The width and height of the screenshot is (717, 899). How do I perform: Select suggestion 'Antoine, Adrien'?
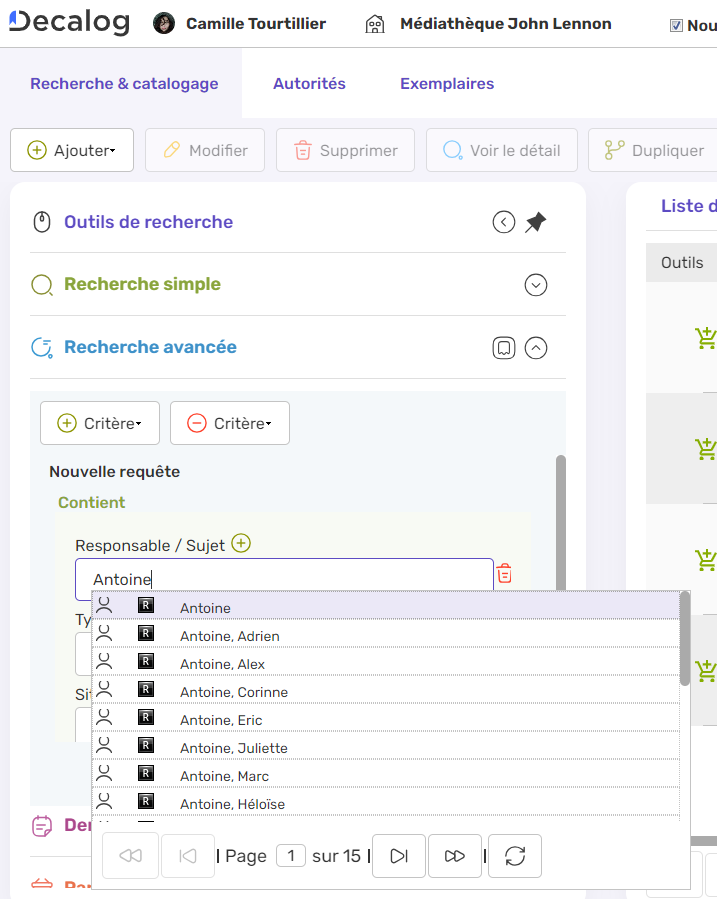point(386,634)
